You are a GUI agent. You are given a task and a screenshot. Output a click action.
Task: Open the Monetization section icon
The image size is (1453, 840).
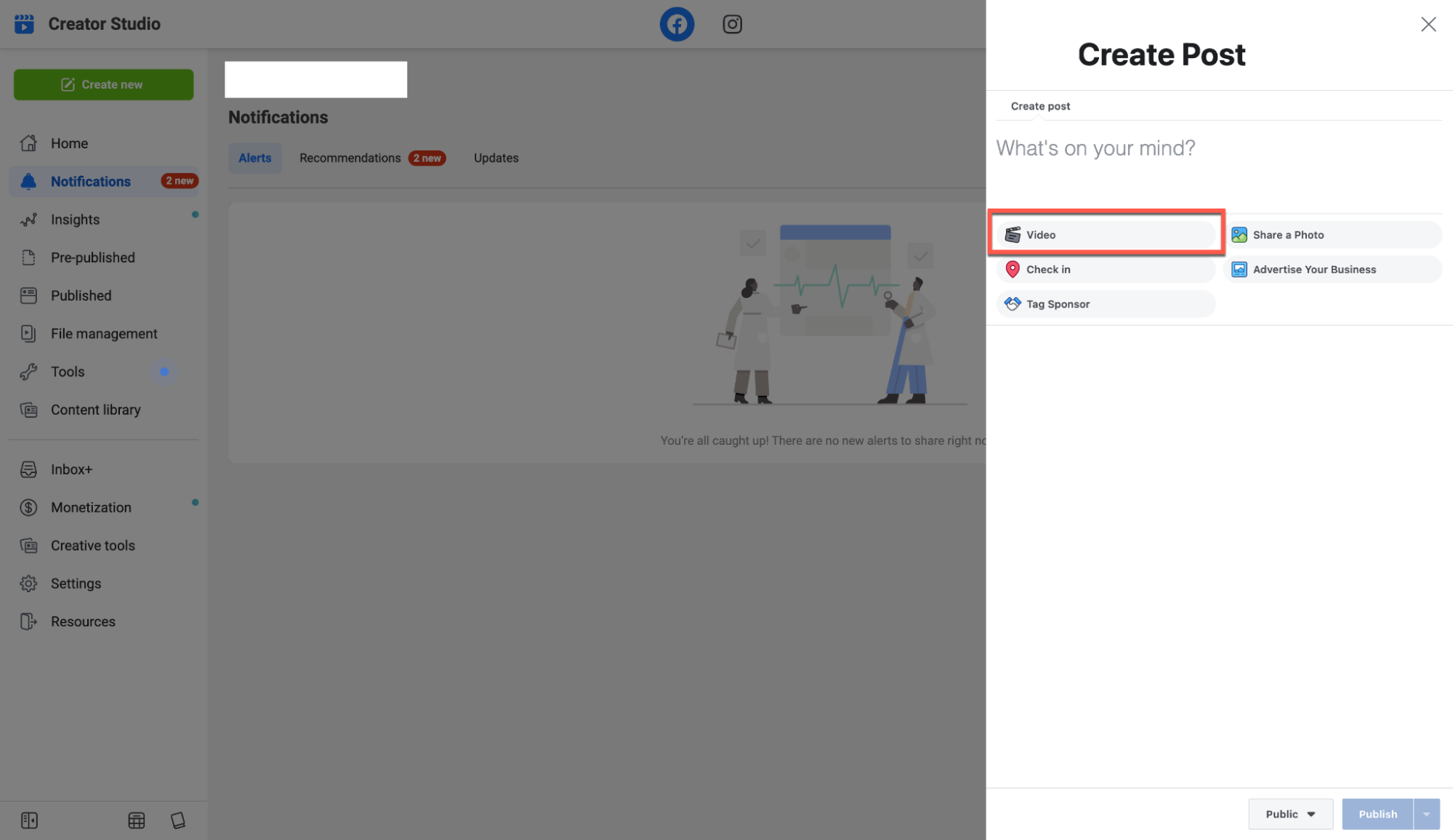click(x=29, y=508)
